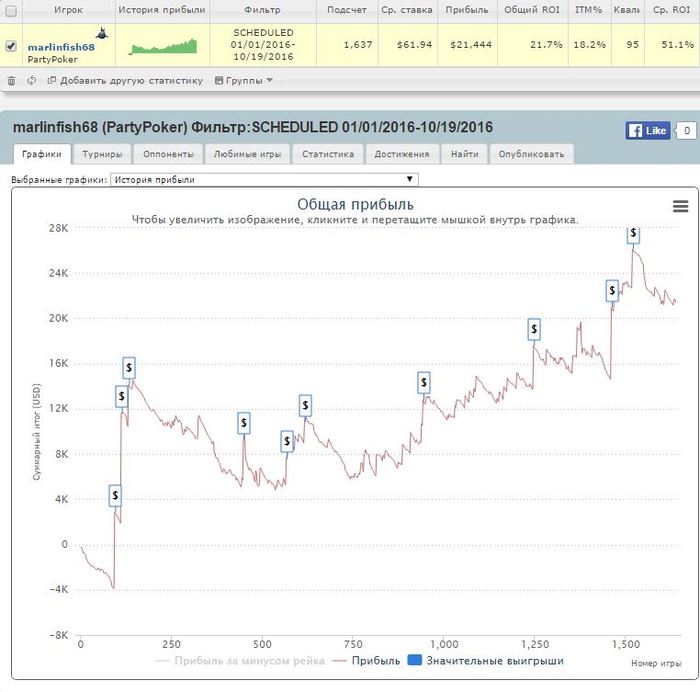Sort by the Общий ROI column header

click(x=532, y=10)
